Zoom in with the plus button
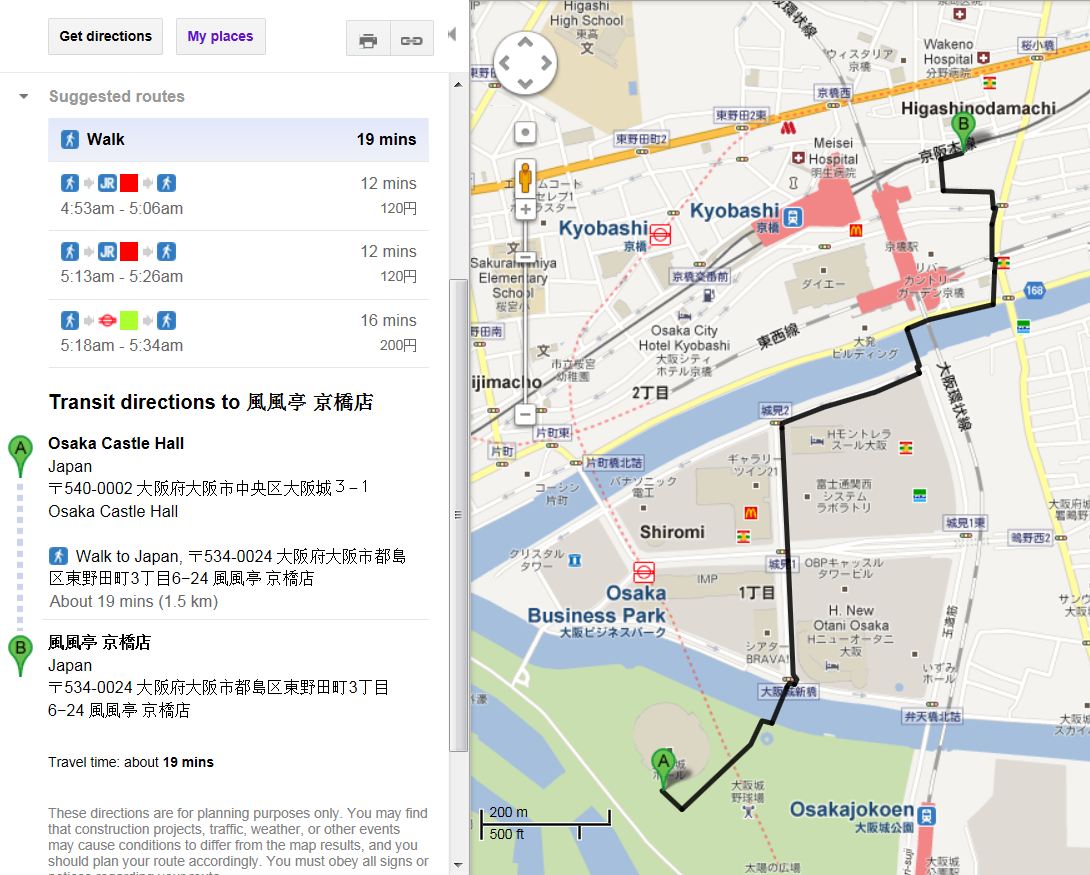 point(525,209)
